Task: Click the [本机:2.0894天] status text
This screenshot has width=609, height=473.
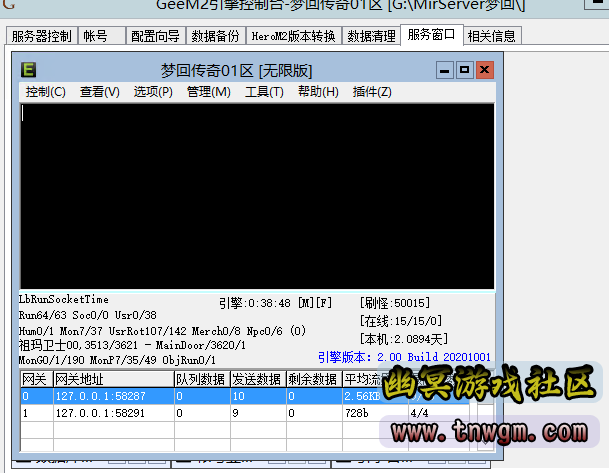Action: (404, 339)
